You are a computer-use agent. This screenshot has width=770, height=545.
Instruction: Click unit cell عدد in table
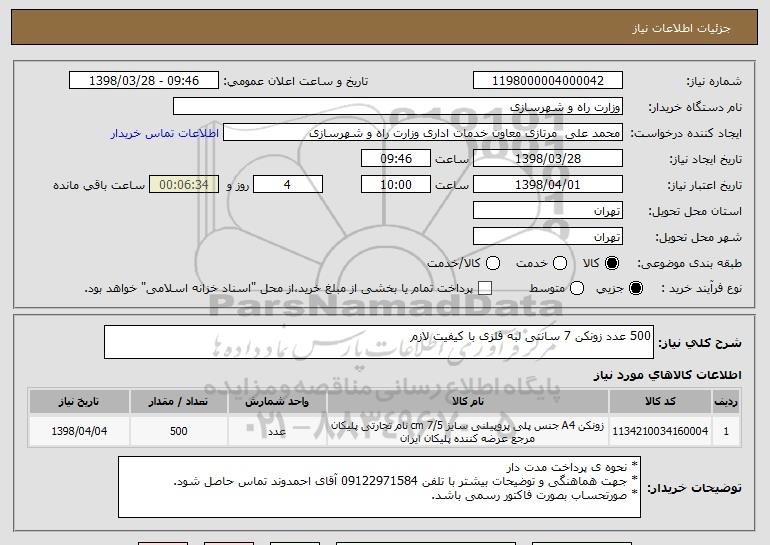[277, 431]
